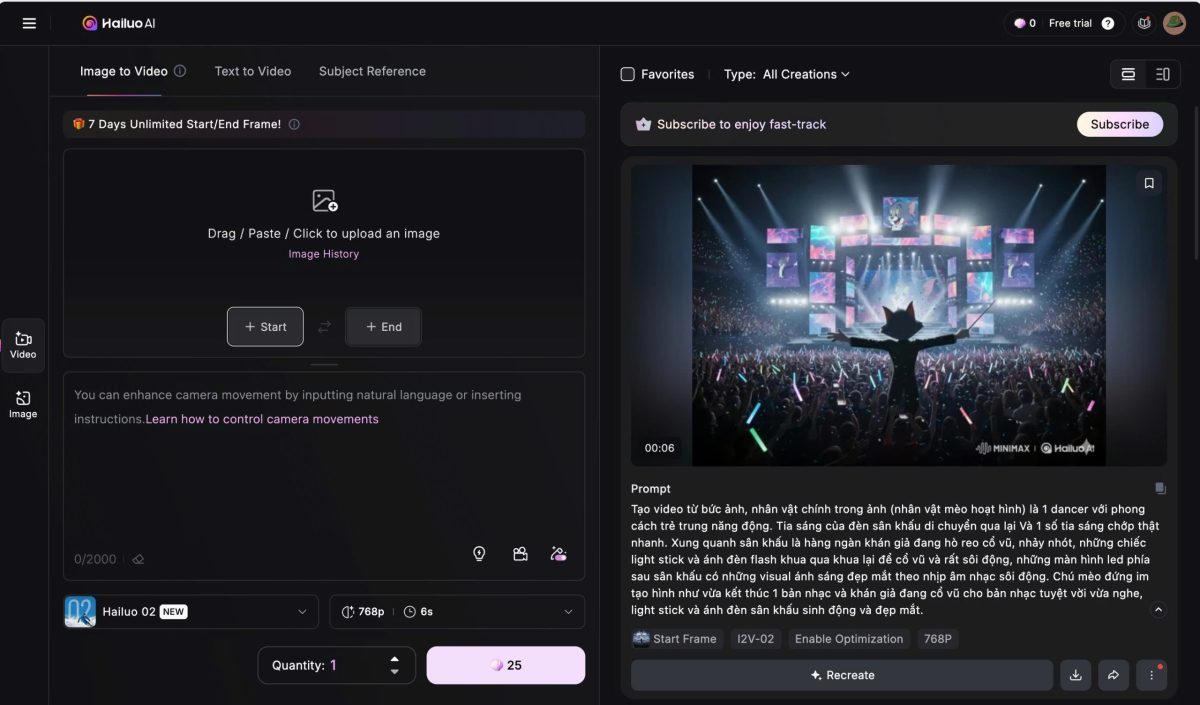
Task: Switch to the Text to Video tab
Action: 251,71
